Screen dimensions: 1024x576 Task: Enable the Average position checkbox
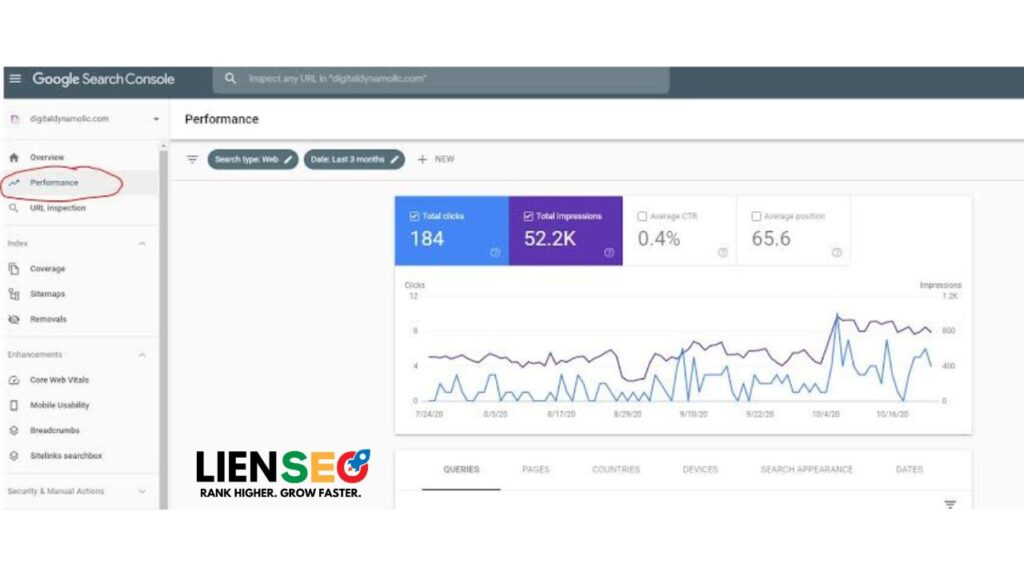click(756, 216)
